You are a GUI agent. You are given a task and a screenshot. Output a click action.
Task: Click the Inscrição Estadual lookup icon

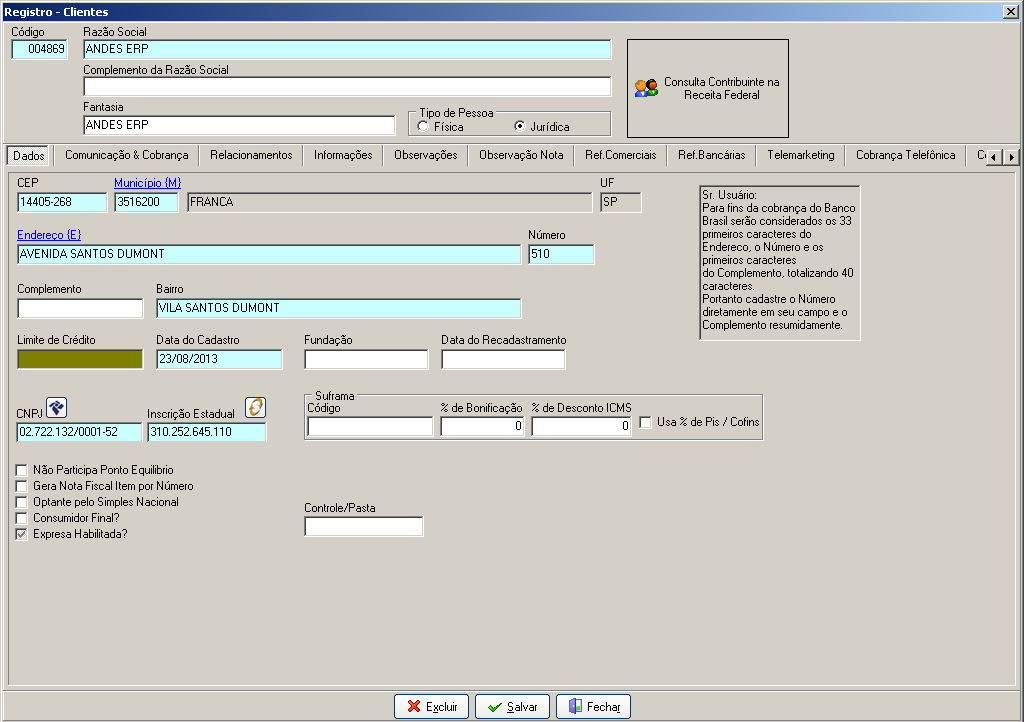(x=256, y=407)
